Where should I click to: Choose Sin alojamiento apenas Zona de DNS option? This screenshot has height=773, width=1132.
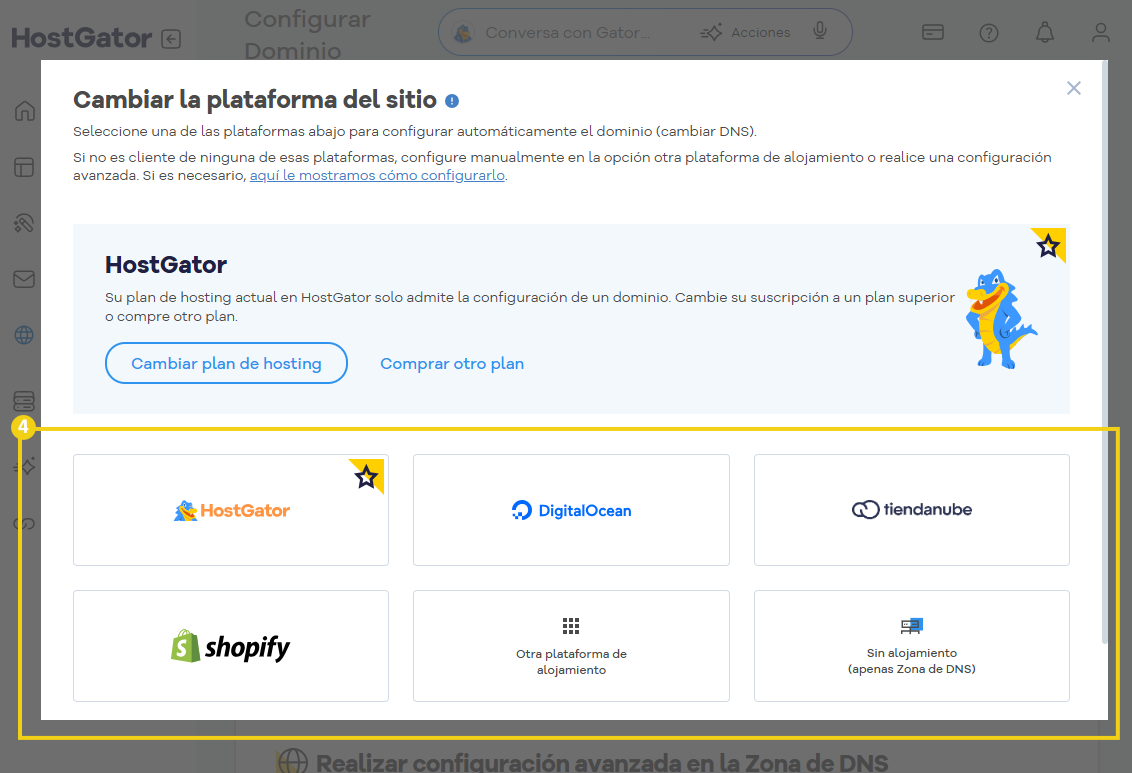911,646
